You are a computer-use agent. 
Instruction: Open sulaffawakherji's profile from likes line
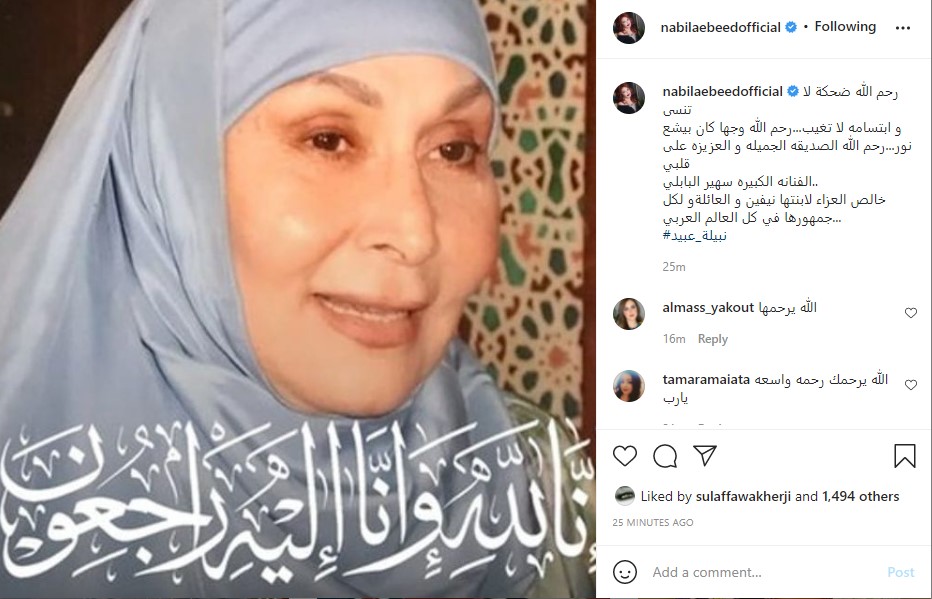click(743, 496)
